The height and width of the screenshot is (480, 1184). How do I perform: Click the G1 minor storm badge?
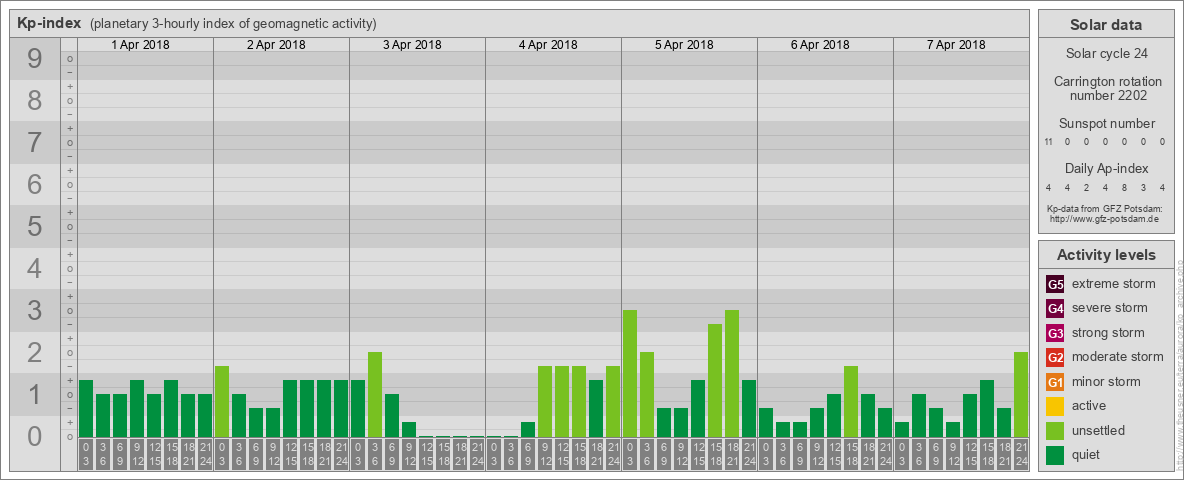(1056, 382)
